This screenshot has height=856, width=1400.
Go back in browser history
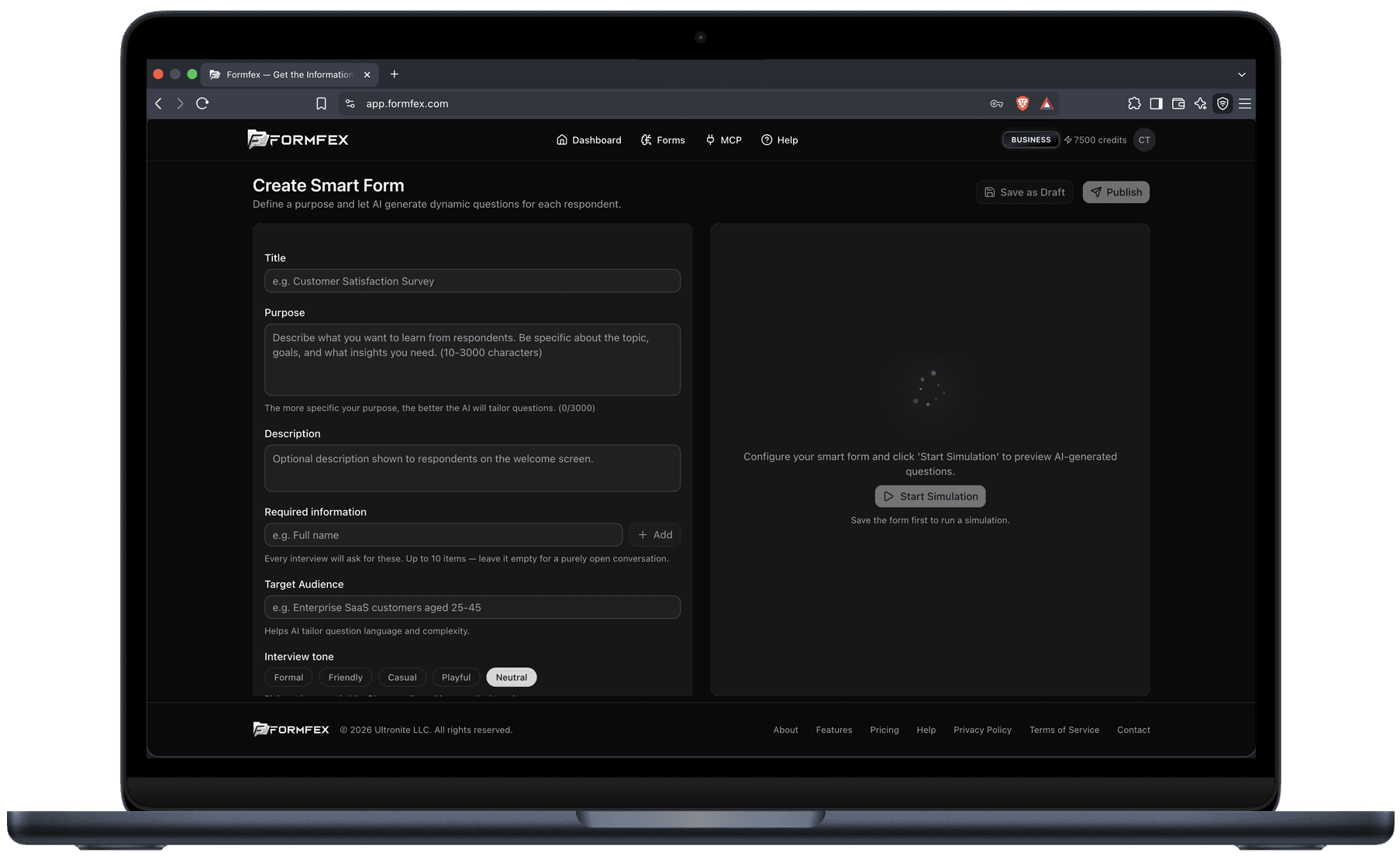(159, 104)
